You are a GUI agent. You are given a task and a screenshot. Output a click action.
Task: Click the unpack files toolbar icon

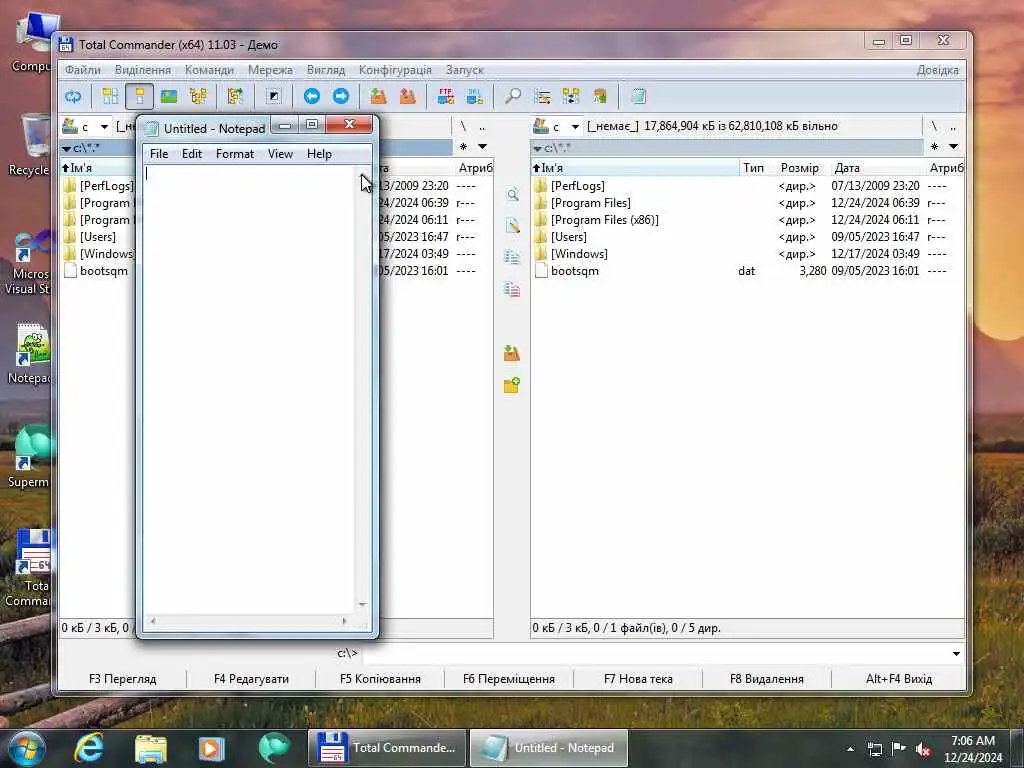click(x=408, y=97)
